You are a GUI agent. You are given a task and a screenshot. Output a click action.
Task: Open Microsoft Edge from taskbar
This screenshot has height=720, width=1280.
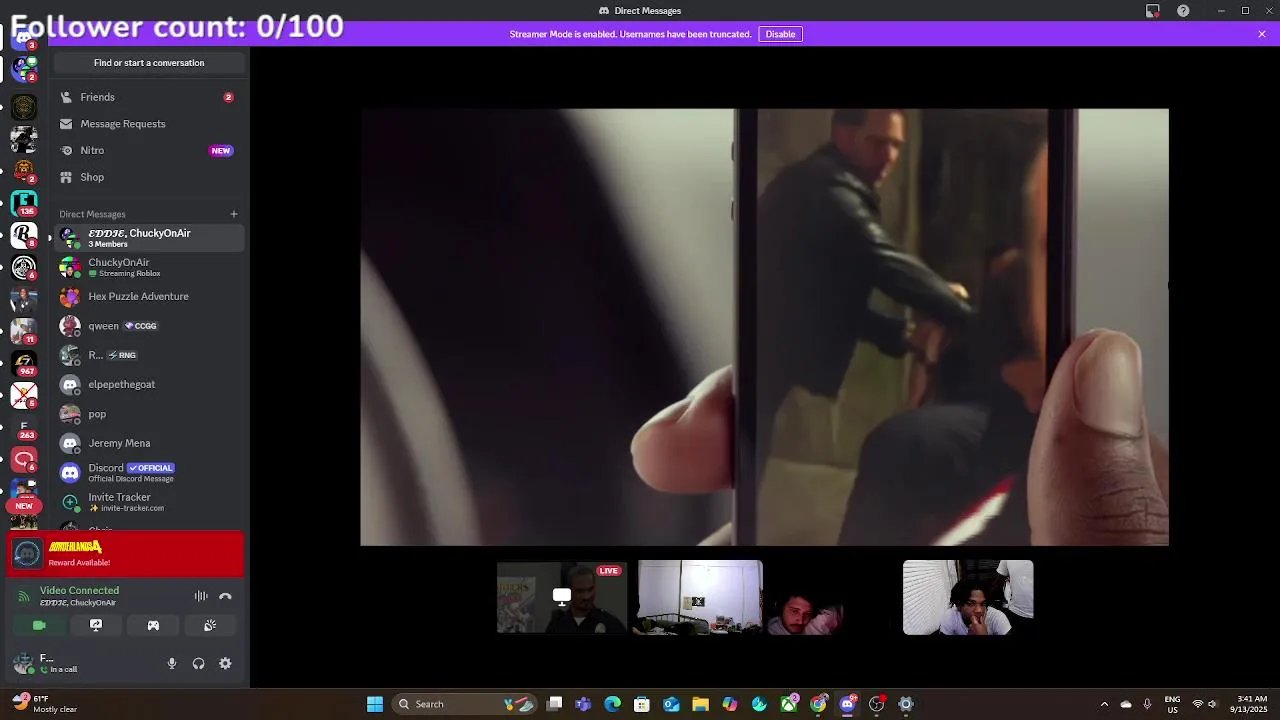click(x=612, y=704)
